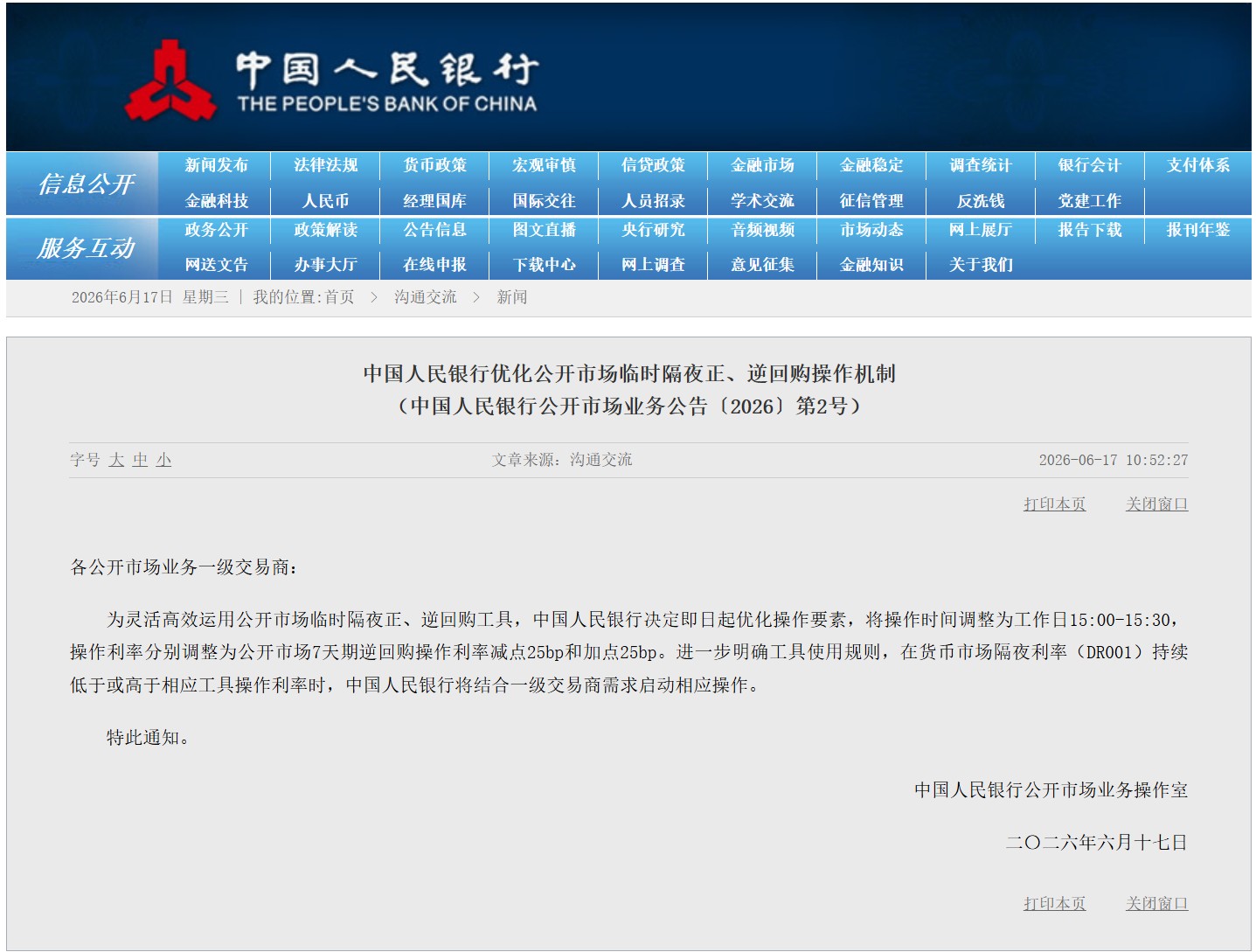Go to 金融科技 page
Screen dimensions: 1256x952
click(x=217, y=201)
